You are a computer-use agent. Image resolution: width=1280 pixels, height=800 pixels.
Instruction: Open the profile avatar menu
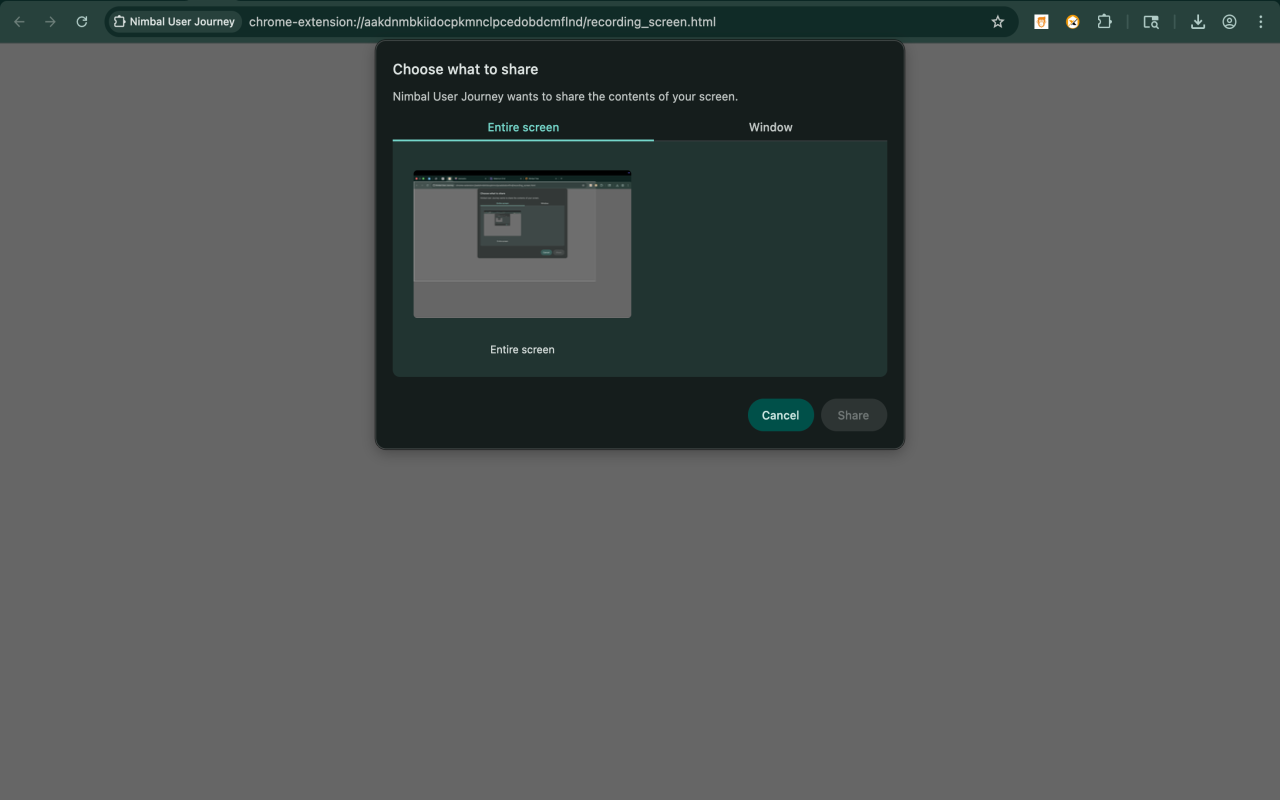1229,21
